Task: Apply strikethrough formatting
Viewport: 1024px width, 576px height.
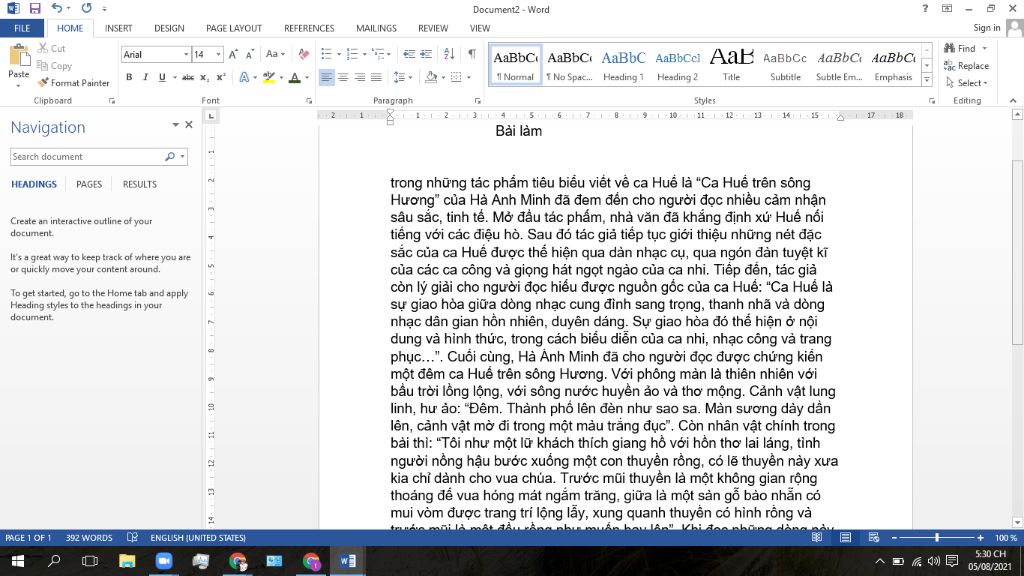Action: [188, 77]
